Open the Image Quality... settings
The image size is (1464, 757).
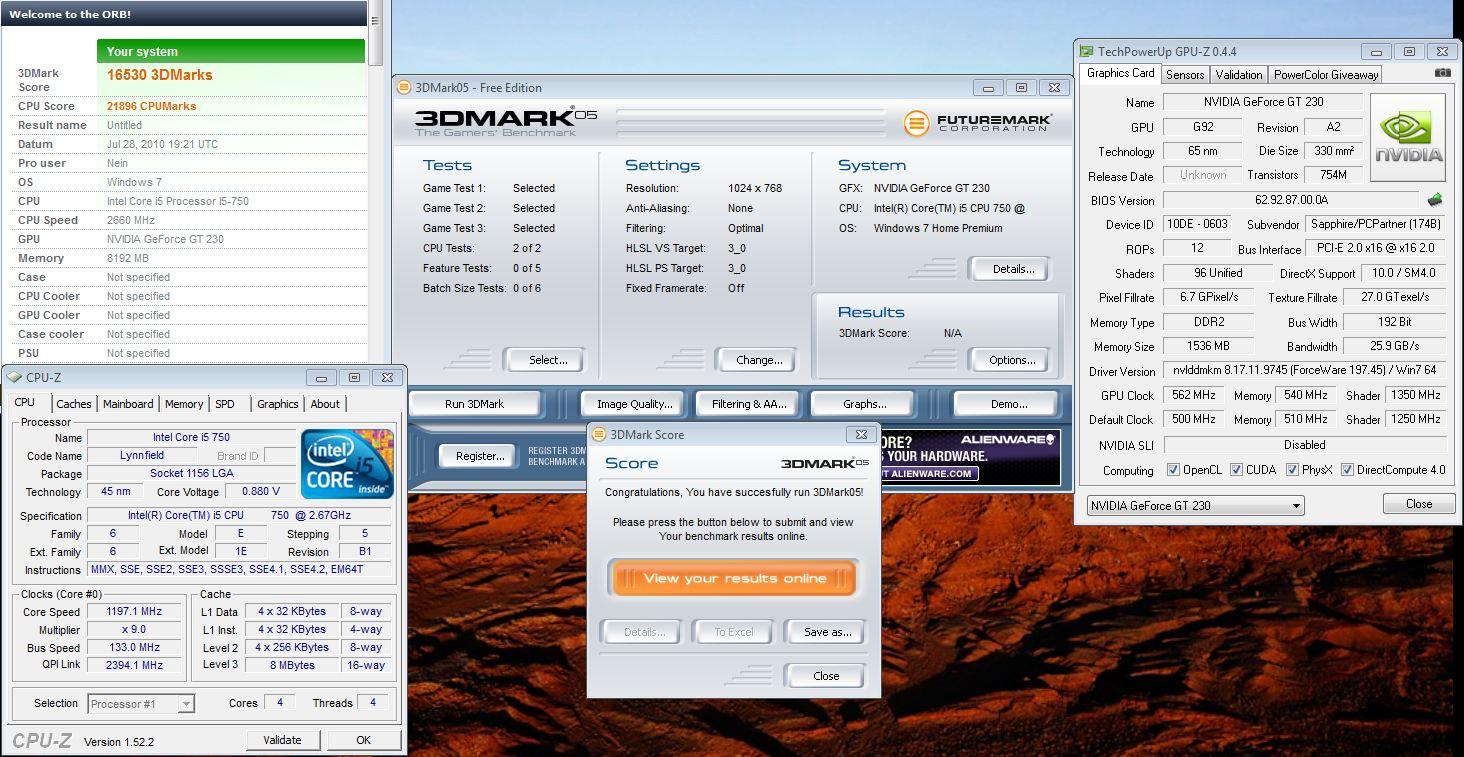point(634,404)
